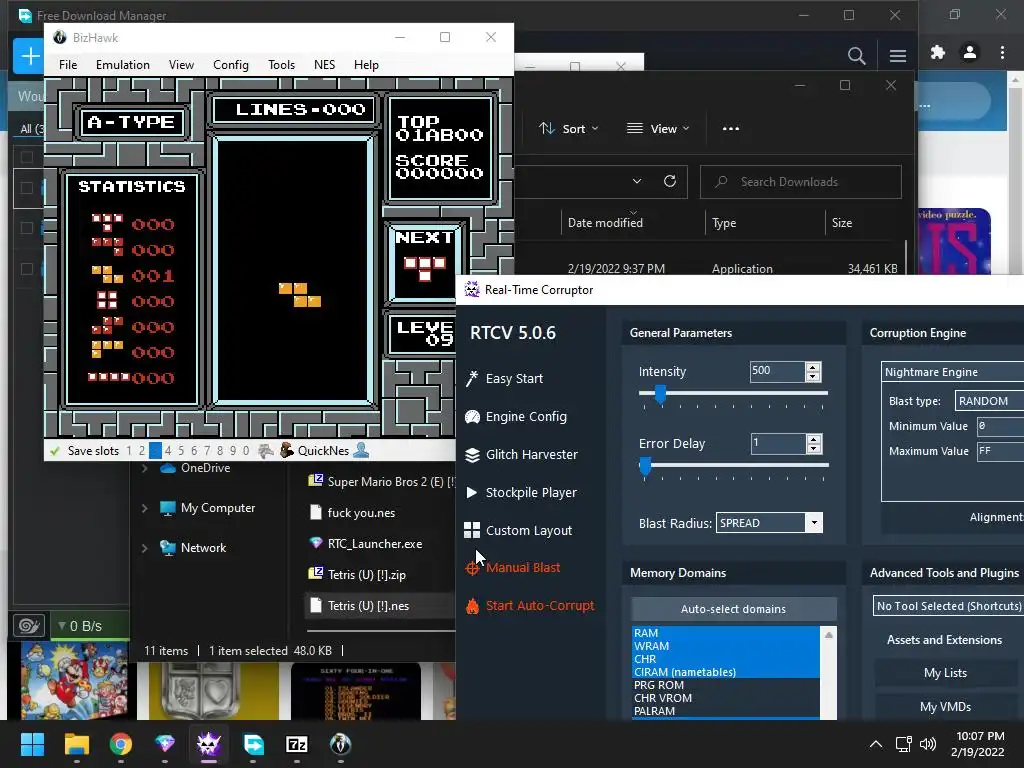
Task: Click the Intensity slider handle
Action: [x=660, y=394]
